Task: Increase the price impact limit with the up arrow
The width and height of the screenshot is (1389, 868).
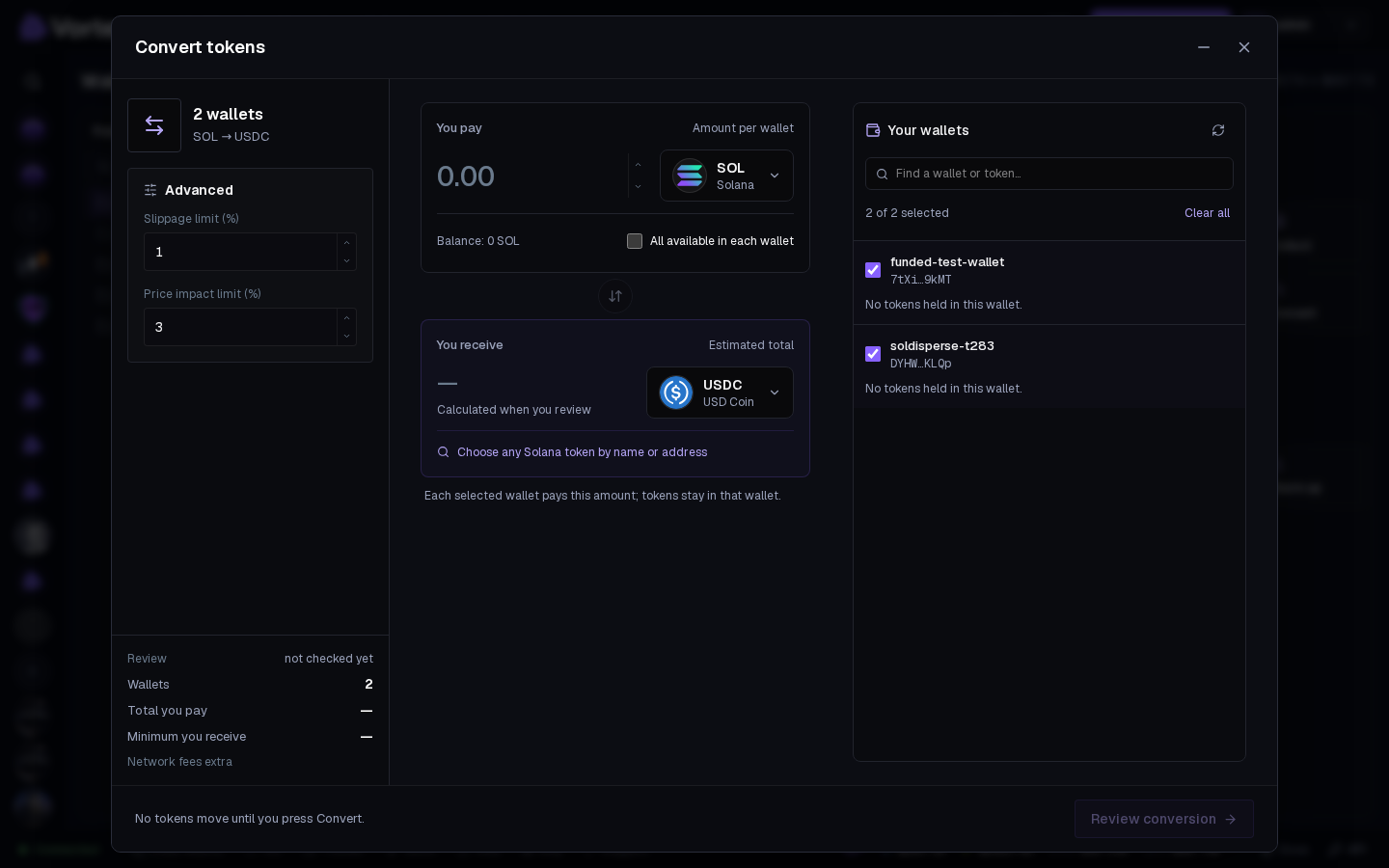Action: coord(347,317)
